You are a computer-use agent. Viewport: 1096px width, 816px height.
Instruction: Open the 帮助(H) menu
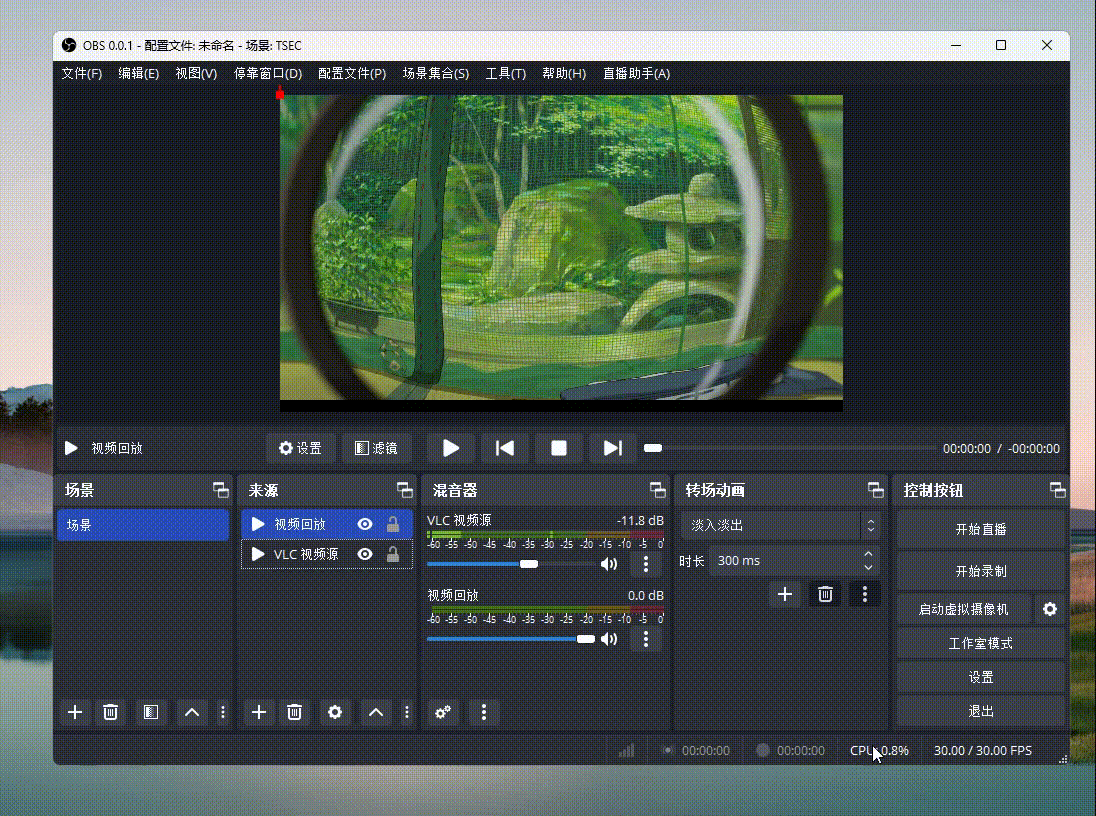564,73
